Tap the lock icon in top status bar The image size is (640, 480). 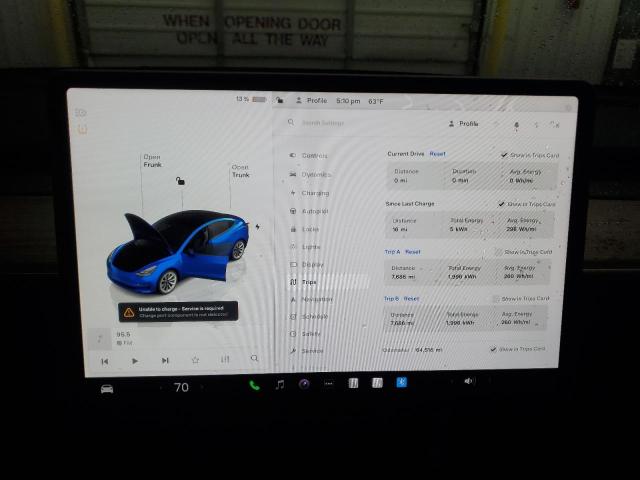pos(280,100)
